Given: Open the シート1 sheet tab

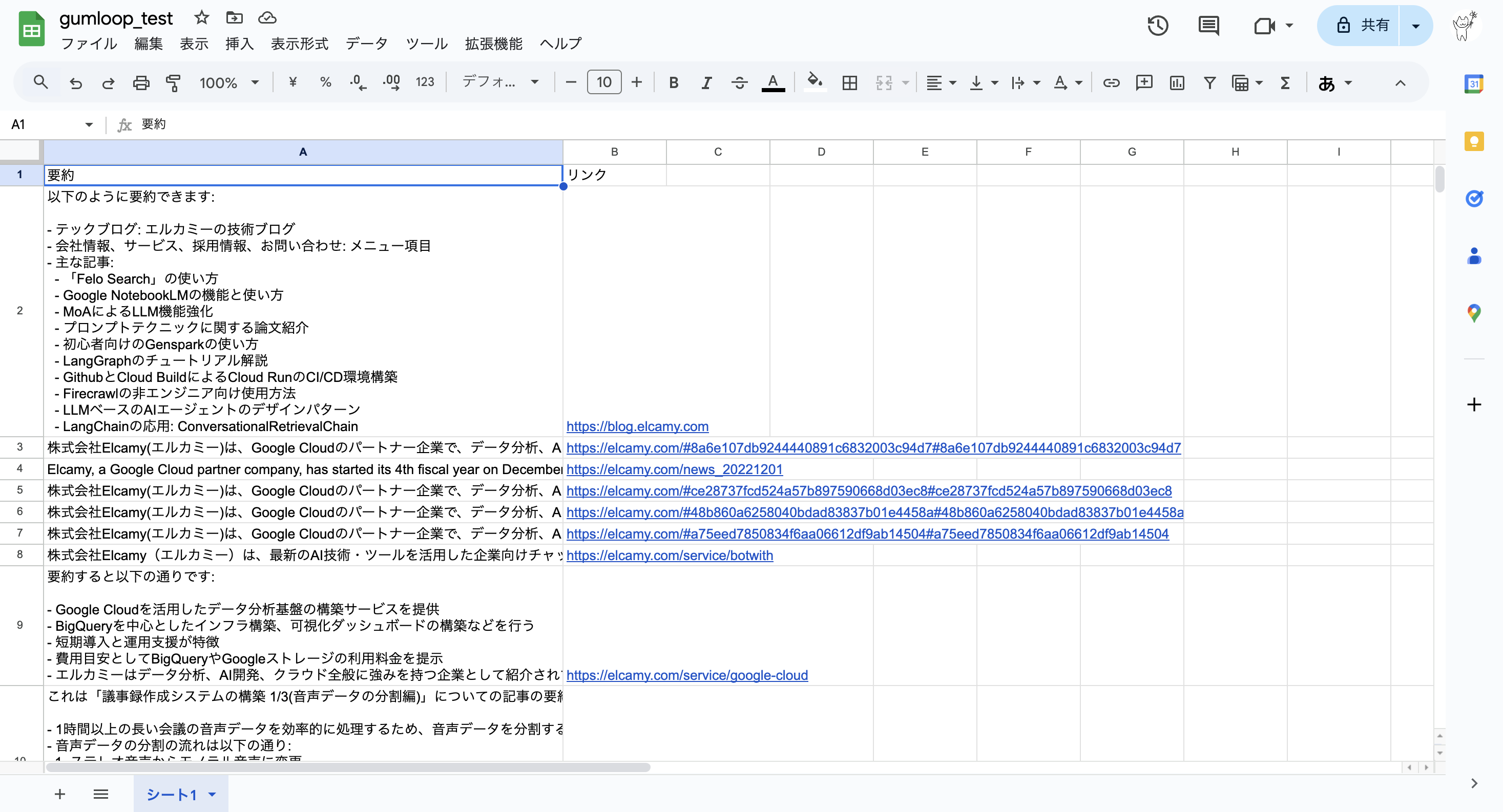Looking at the screenshot, I should [172, 794].
